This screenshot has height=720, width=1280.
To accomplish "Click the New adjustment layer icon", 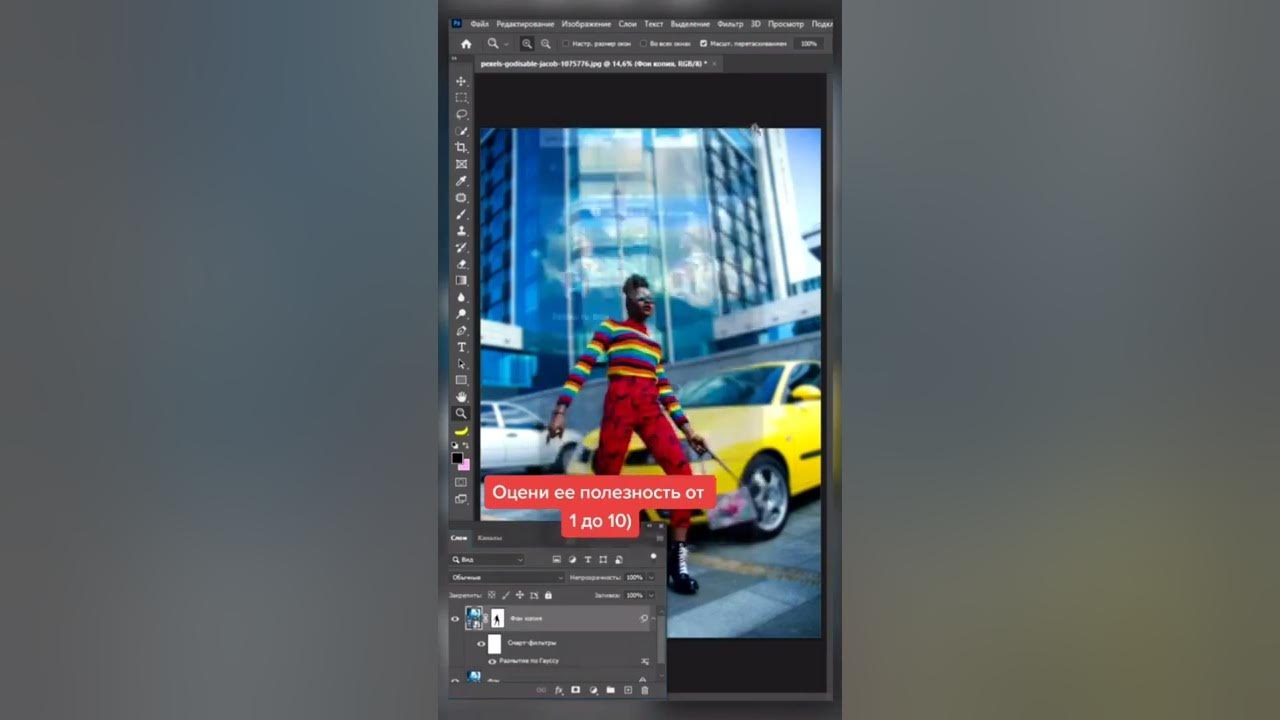I will [x=594, y=690].
